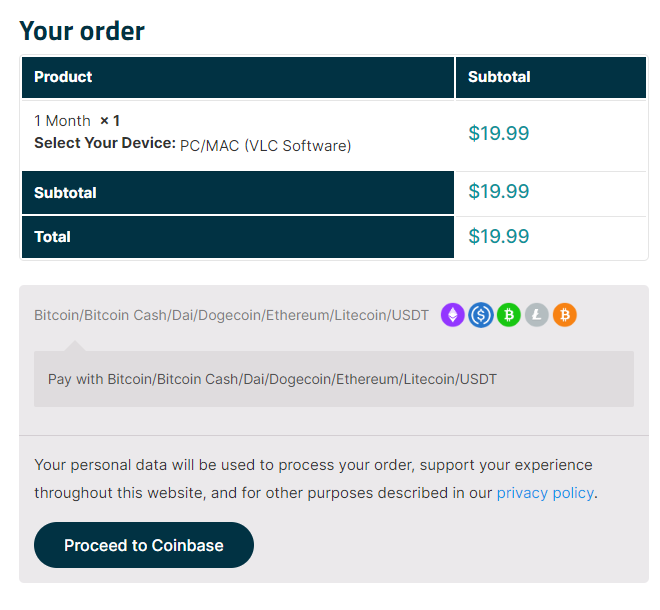The height and width of the screenshot is (610, 660).
Task: Click the Total row $19.99 amount
Action: [x=499, y=237]
